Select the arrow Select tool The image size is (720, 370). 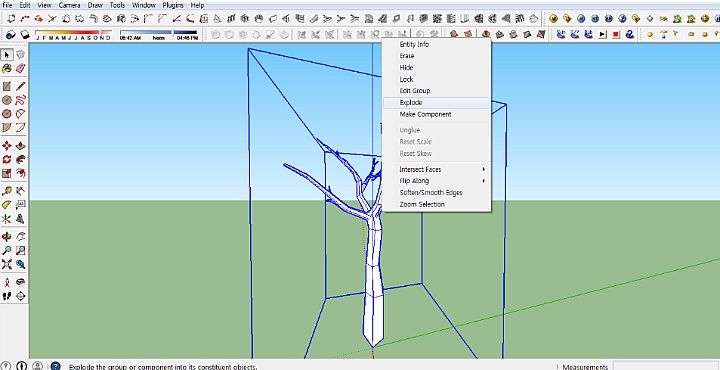click(x=7, y=55)
